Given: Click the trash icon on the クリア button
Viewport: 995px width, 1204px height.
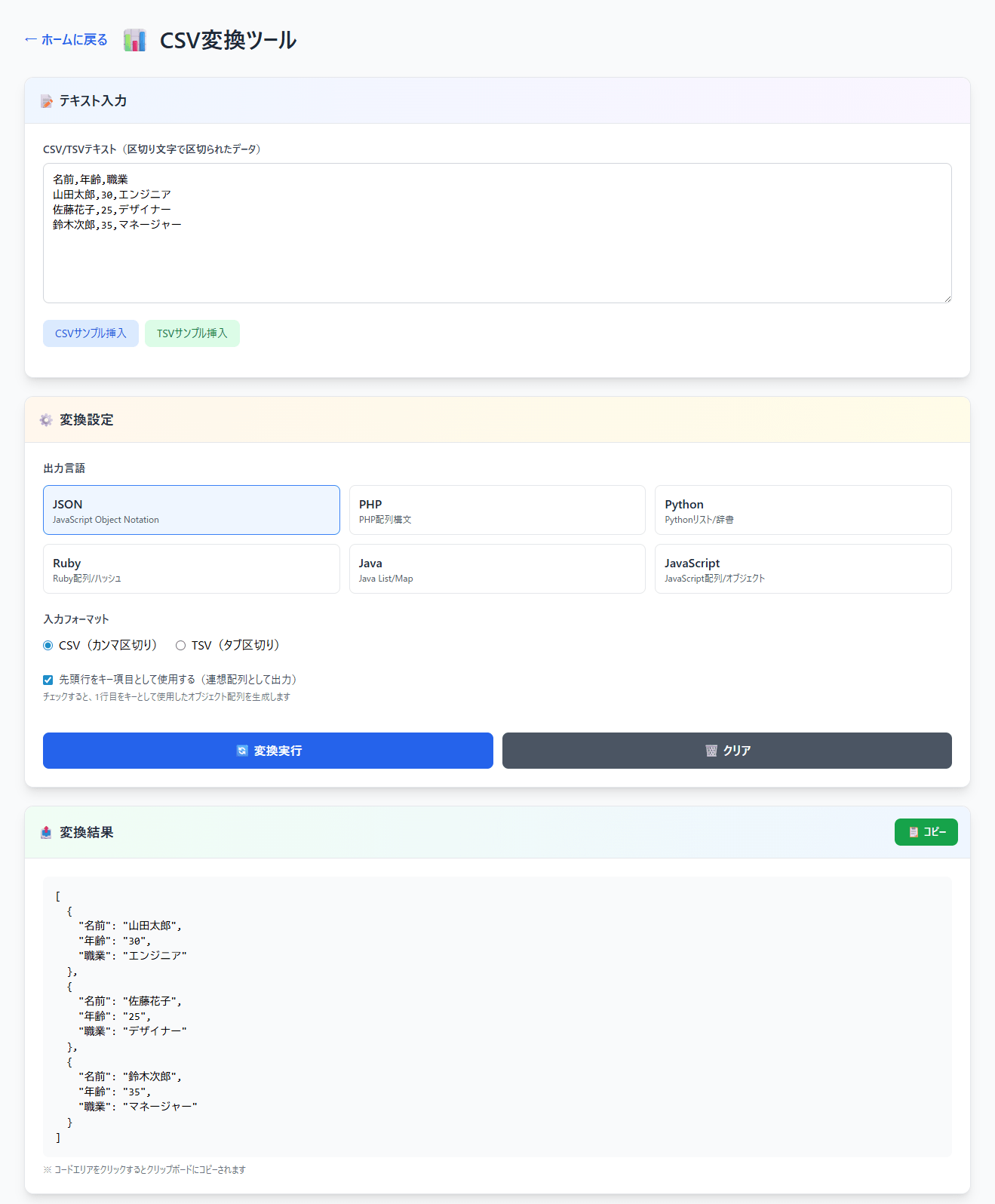Looking at the screenshot, I should click(x=711, y=751).
